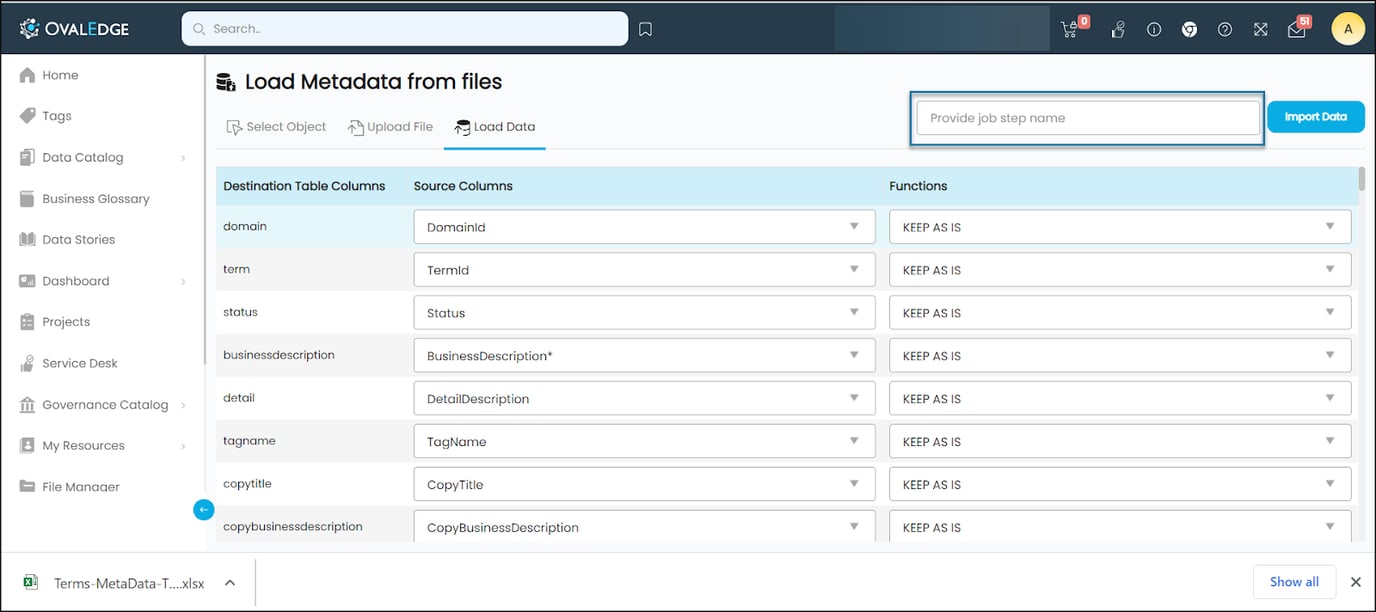Click the bookmark icon beside search
The width and height of the screenshot is (1376, 612).
pyautogui.click(x=646, y=29)
